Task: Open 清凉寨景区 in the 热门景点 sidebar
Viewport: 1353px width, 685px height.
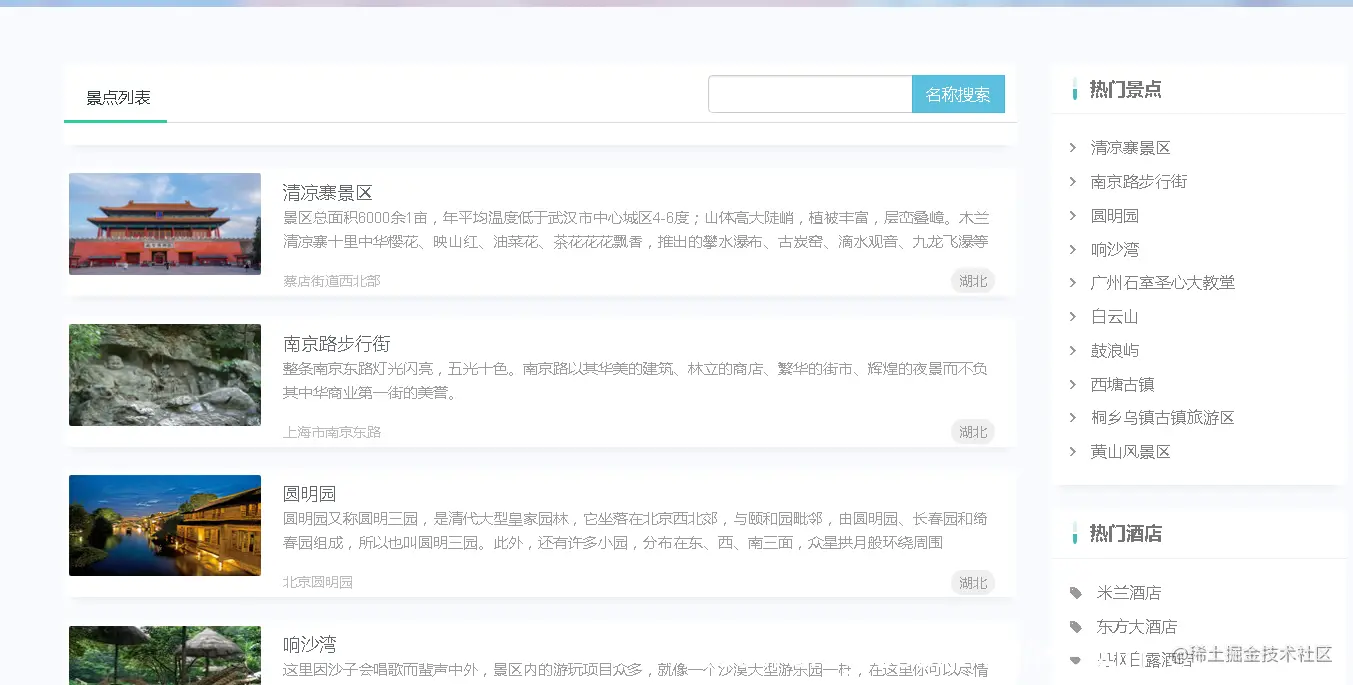Action: tap(1131, 148)
